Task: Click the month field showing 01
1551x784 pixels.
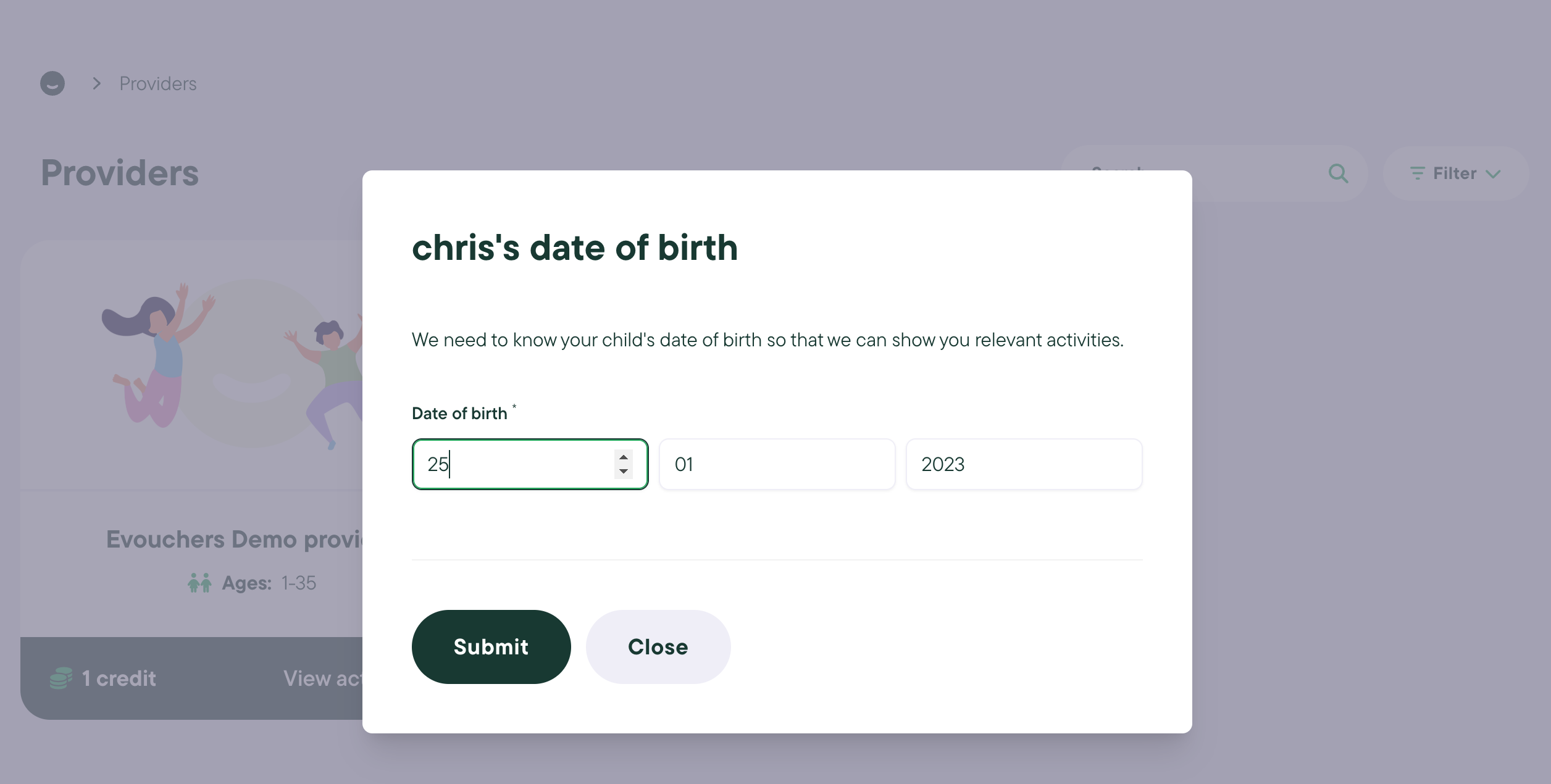Action: 776,464
